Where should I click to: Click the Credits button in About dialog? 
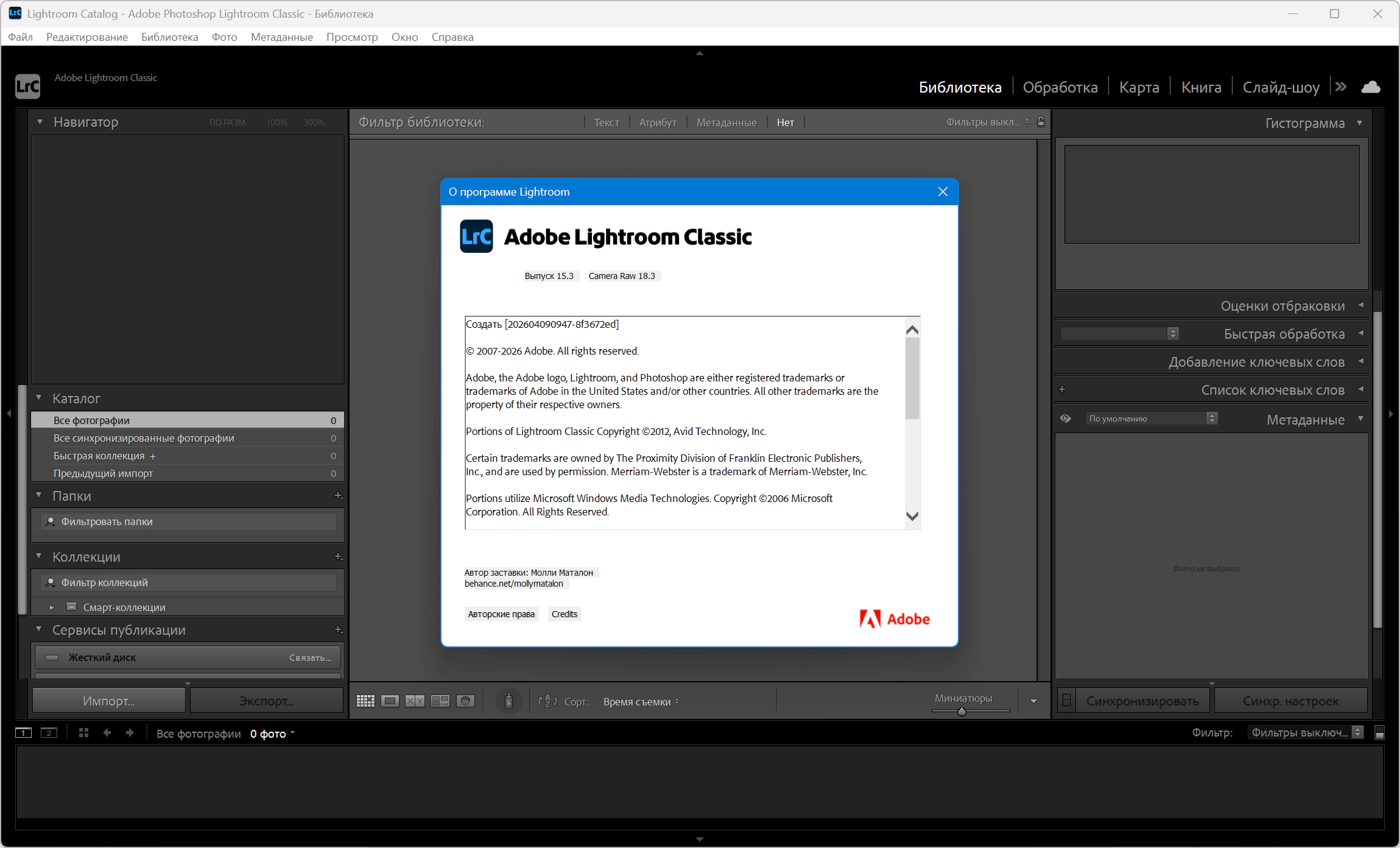[x=564, y=614]
